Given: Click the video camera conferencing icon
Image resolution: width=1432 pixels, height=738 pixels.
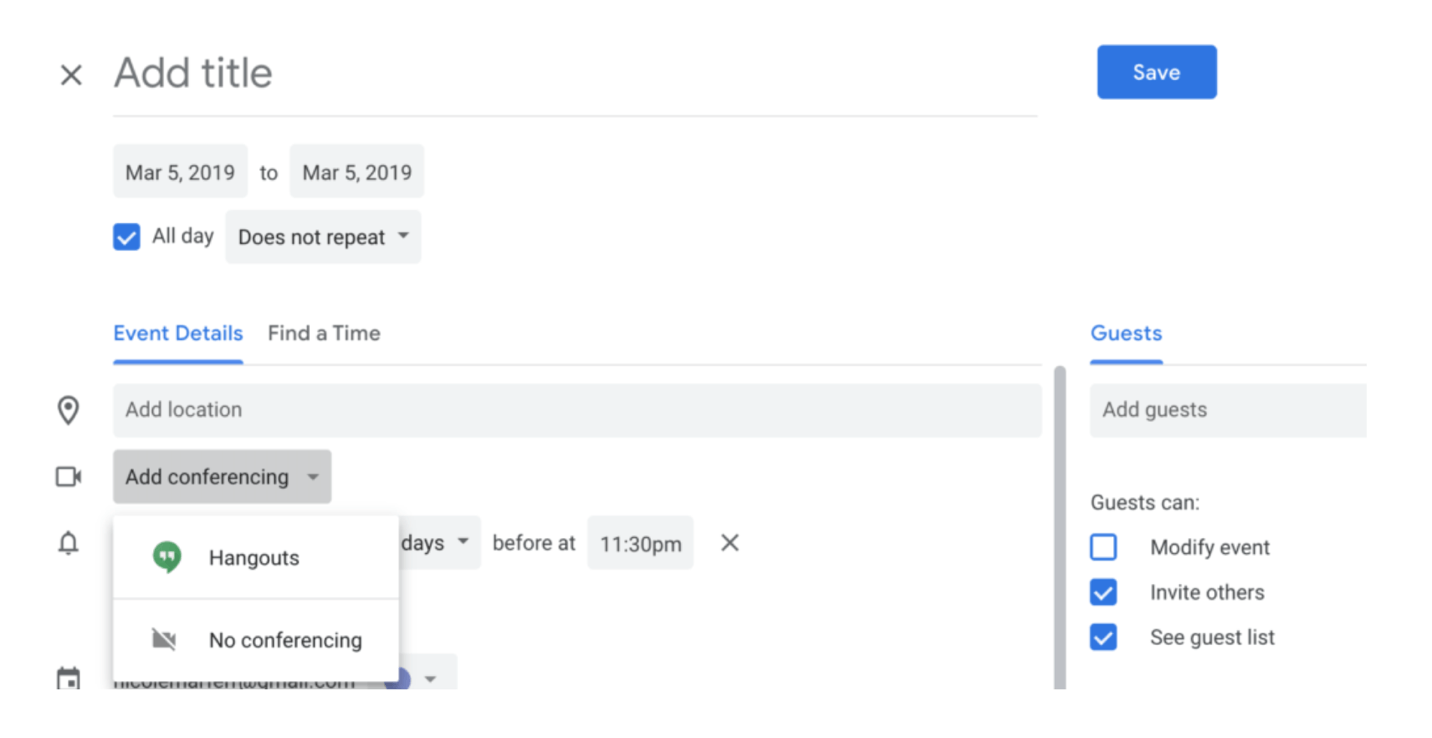Looking at the screenshot, I should (x=68, y=477).
